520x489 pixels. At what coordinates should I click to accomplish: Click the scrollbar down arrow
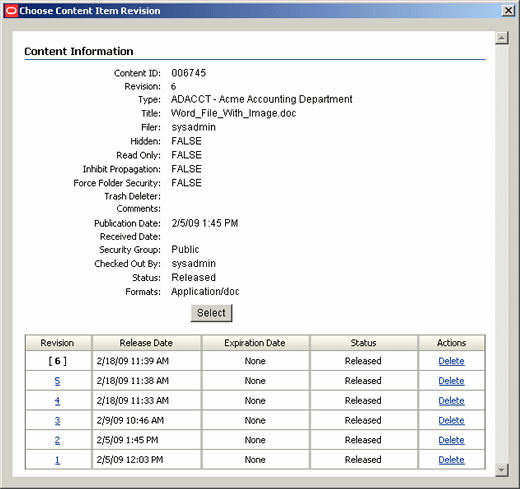(501, 470)
